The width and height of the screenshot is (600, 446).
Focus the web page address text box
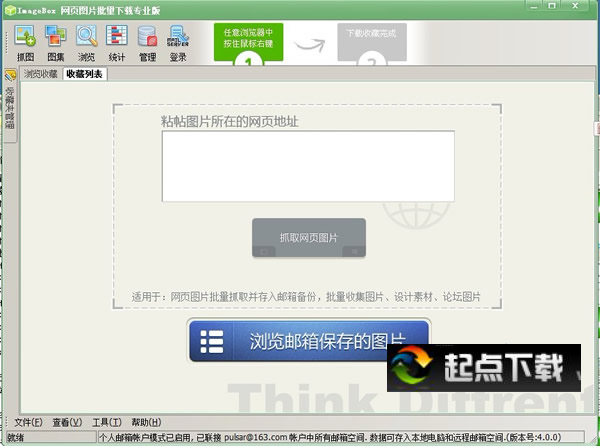coord(308,166)
